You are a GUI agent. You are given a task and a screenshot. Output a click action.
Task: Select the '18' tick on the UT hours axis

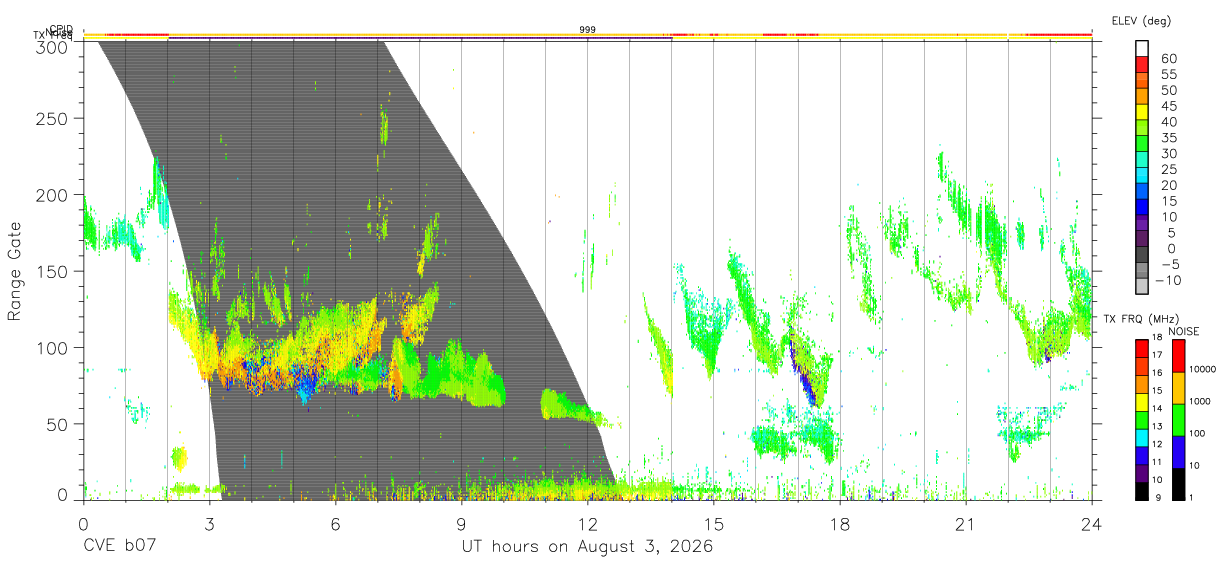(840, 523)
